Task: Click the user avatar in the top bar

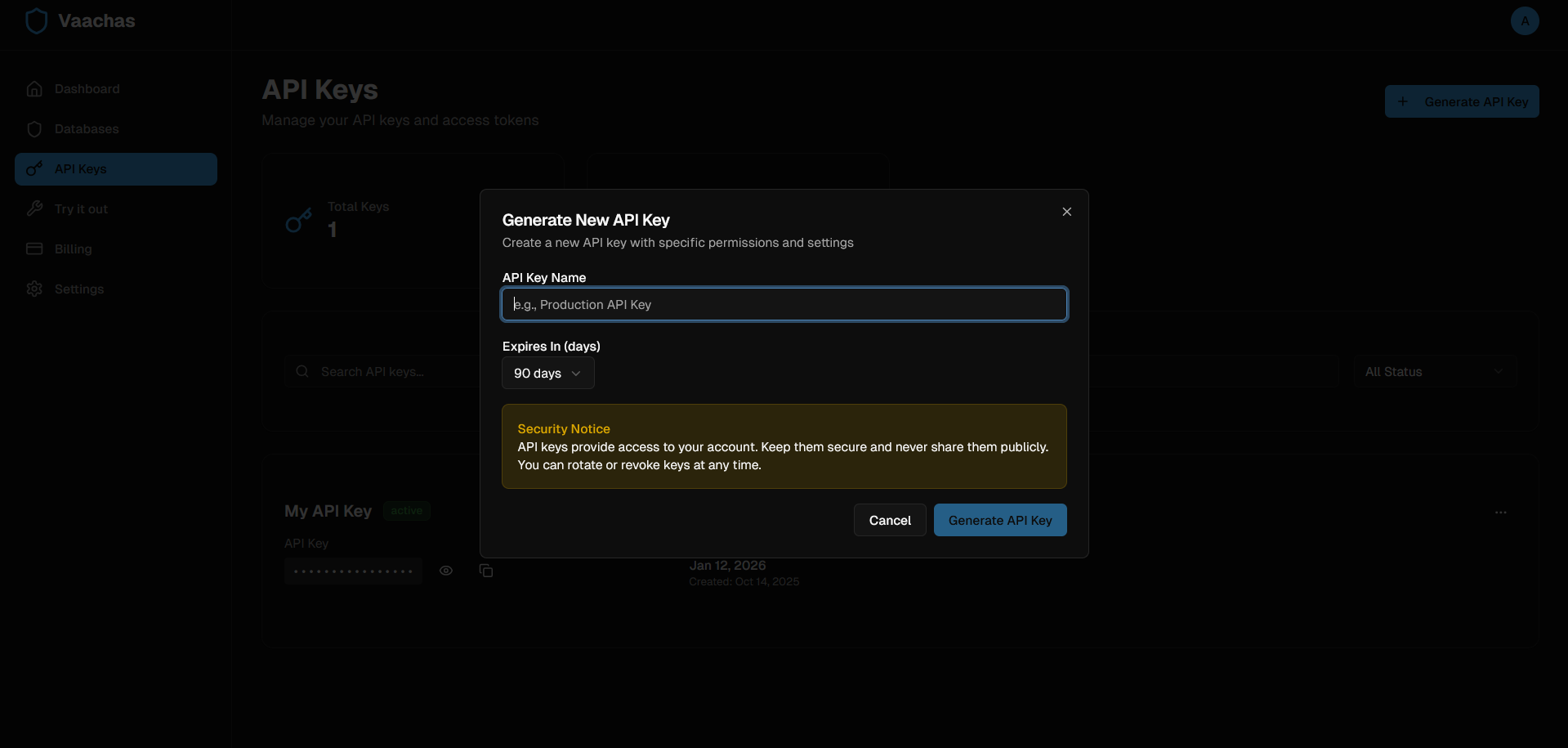Action: tap(1525, 20)
